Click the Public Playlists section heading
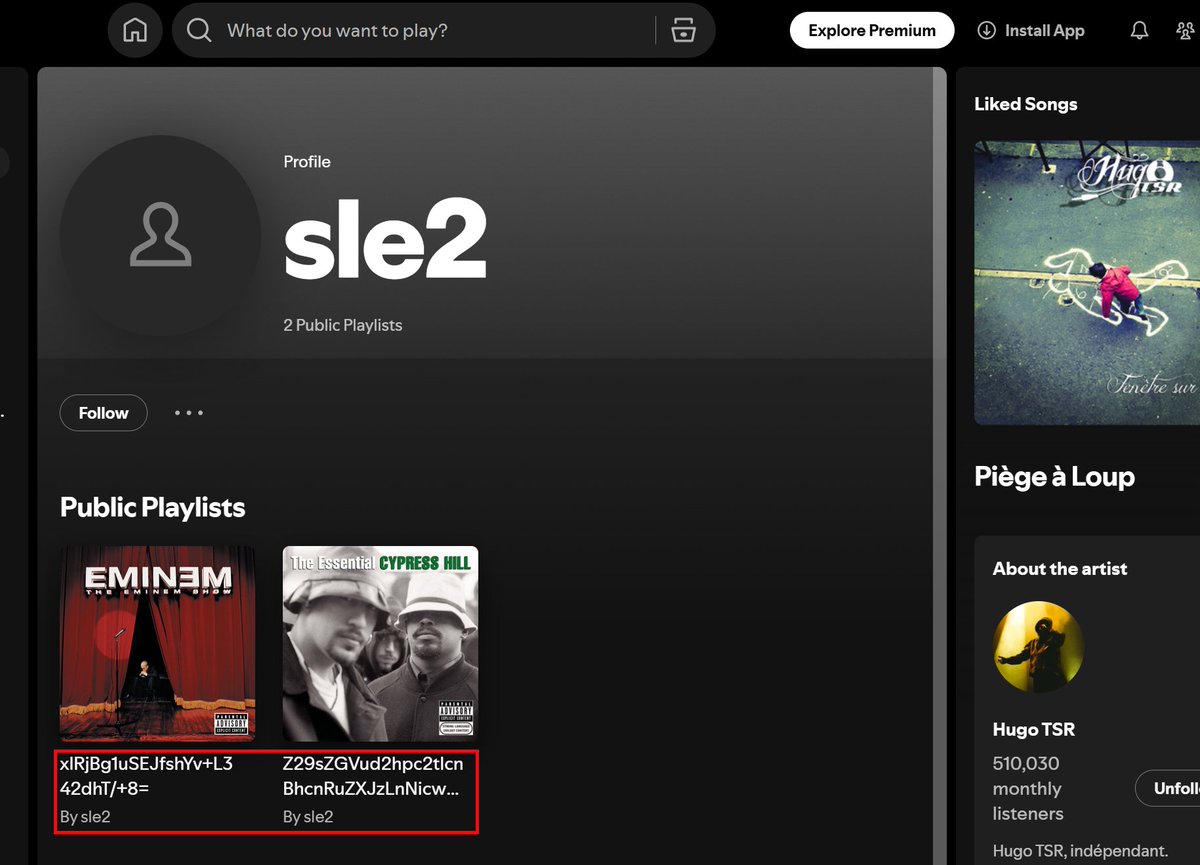The height and width of the screenshot is (865, 1200). coord(152,507)
